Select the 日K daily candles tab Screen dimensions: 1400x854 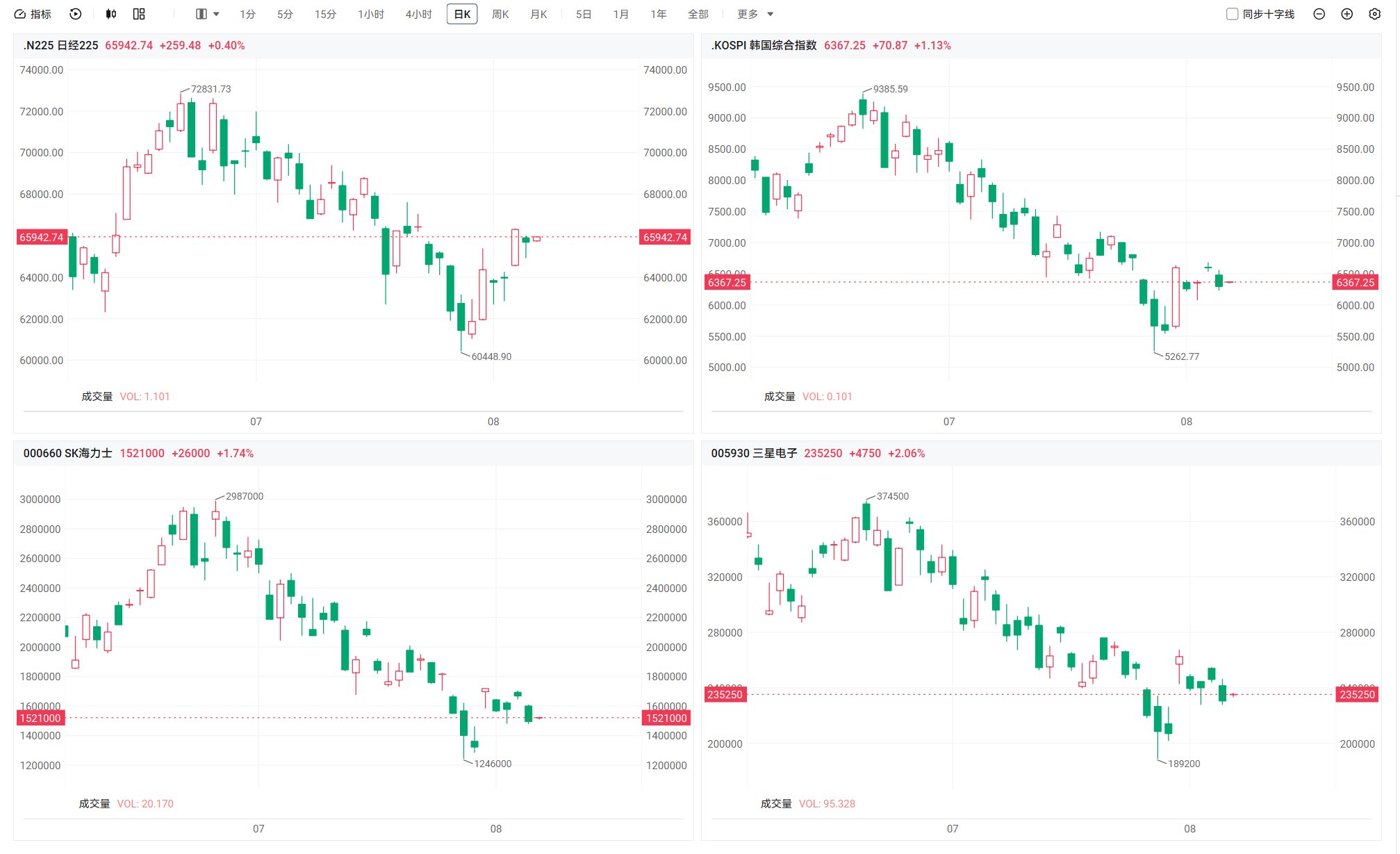462,14
